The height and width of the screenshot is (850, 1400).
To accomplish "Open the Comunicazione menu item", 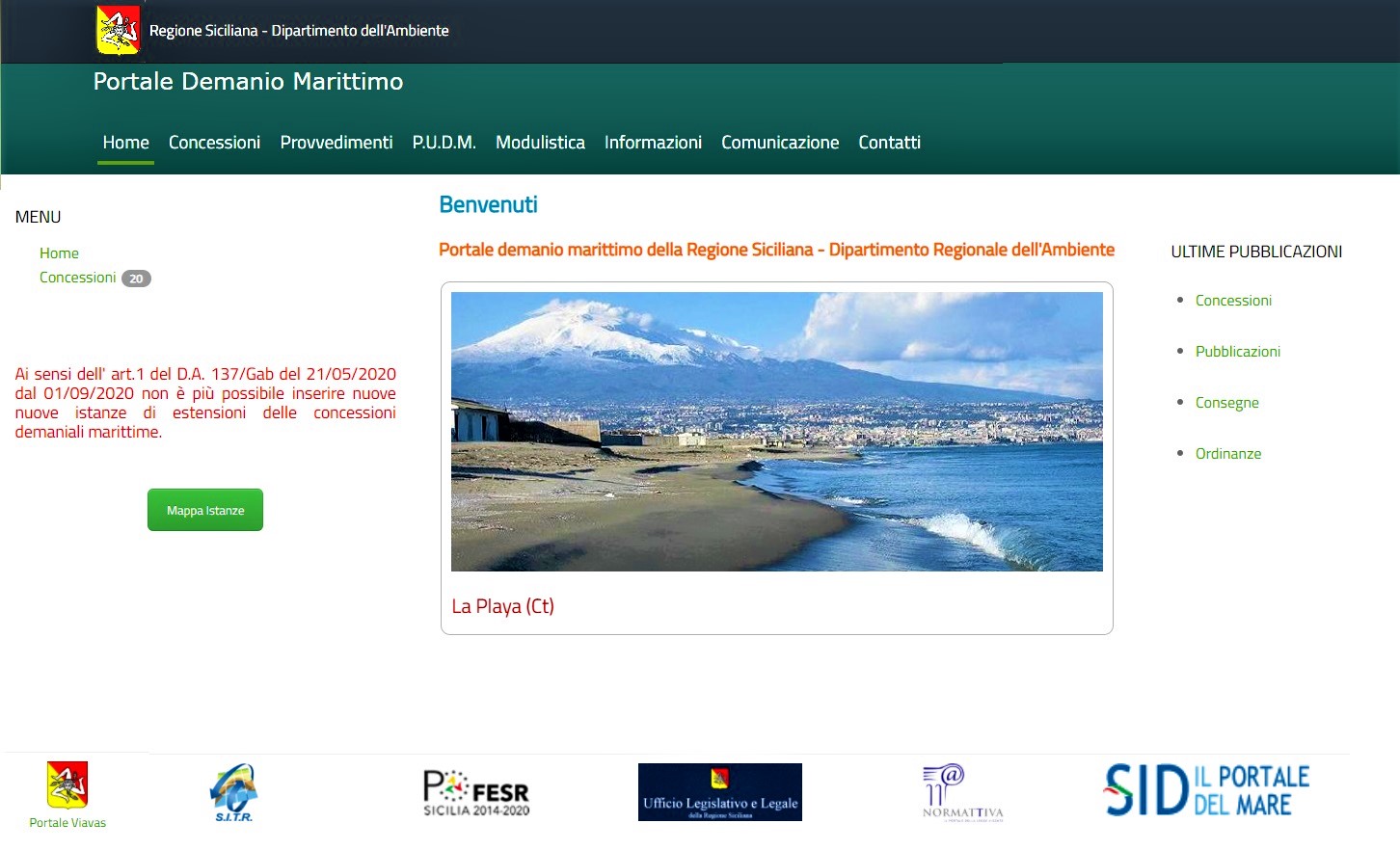I will [780, 142].
